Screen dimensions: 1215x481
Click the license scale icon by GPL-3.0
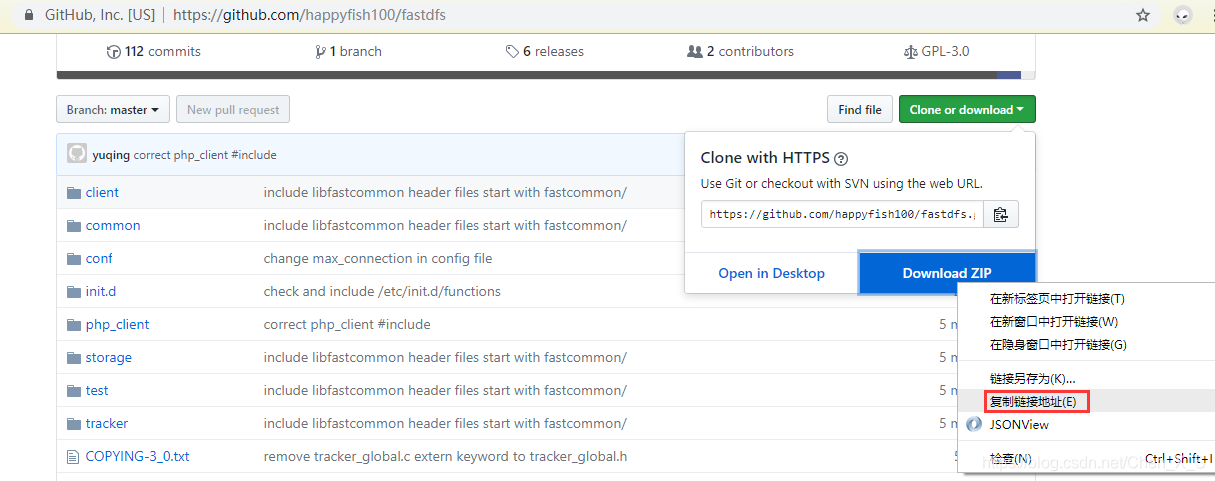point(910,52)
